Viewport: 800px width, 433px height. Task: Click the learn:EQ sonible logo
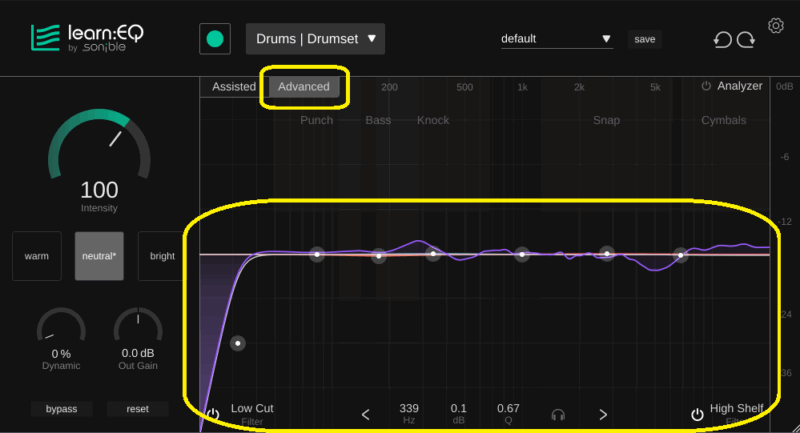click(86, 38)
